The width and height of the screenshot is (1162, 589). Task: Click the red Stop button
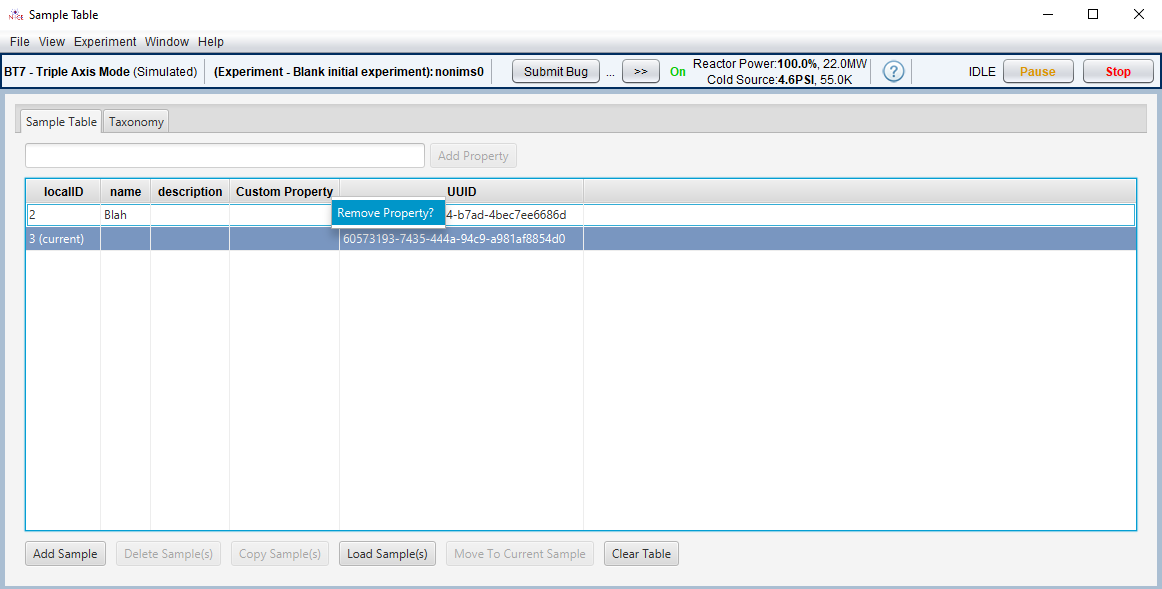click(x=1117, y=72)
